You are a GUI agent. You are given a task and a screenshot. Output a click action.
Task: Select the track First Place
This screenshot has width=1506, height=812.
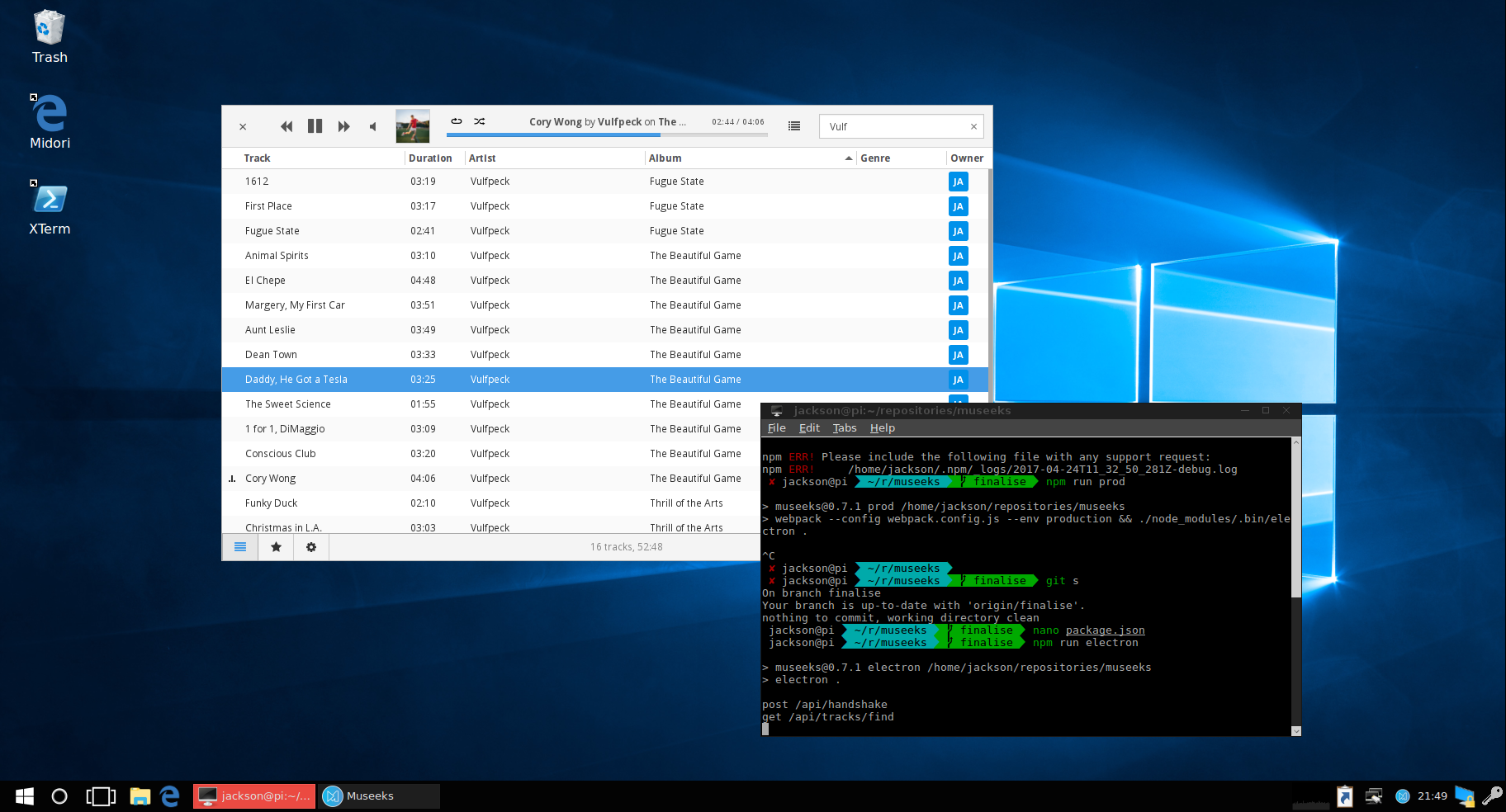click(605, 206)
